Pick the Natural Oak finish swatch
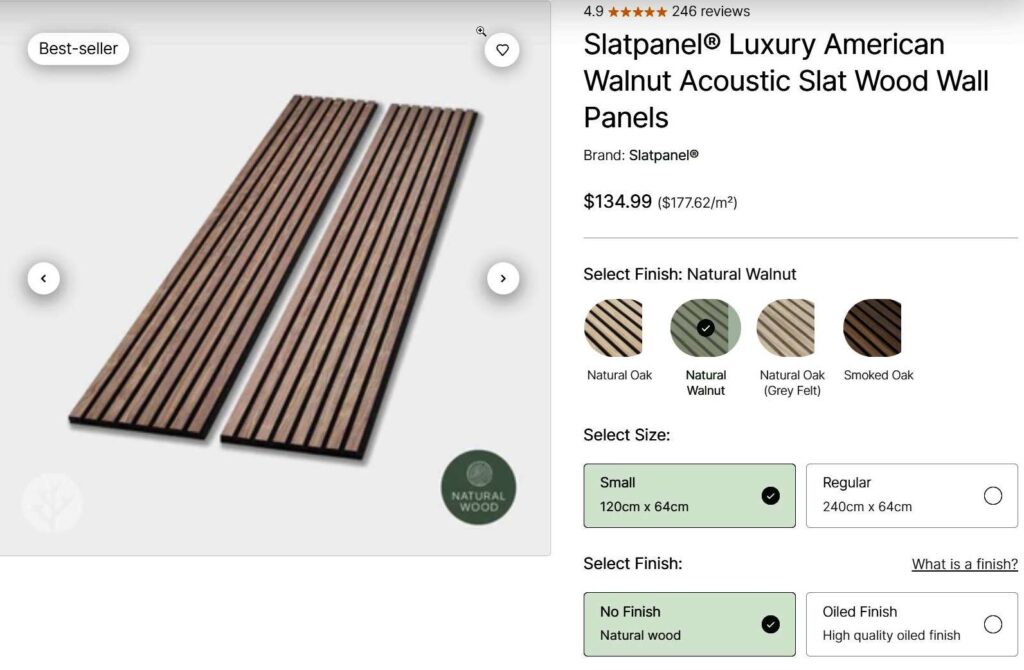 tap(614, 328)
